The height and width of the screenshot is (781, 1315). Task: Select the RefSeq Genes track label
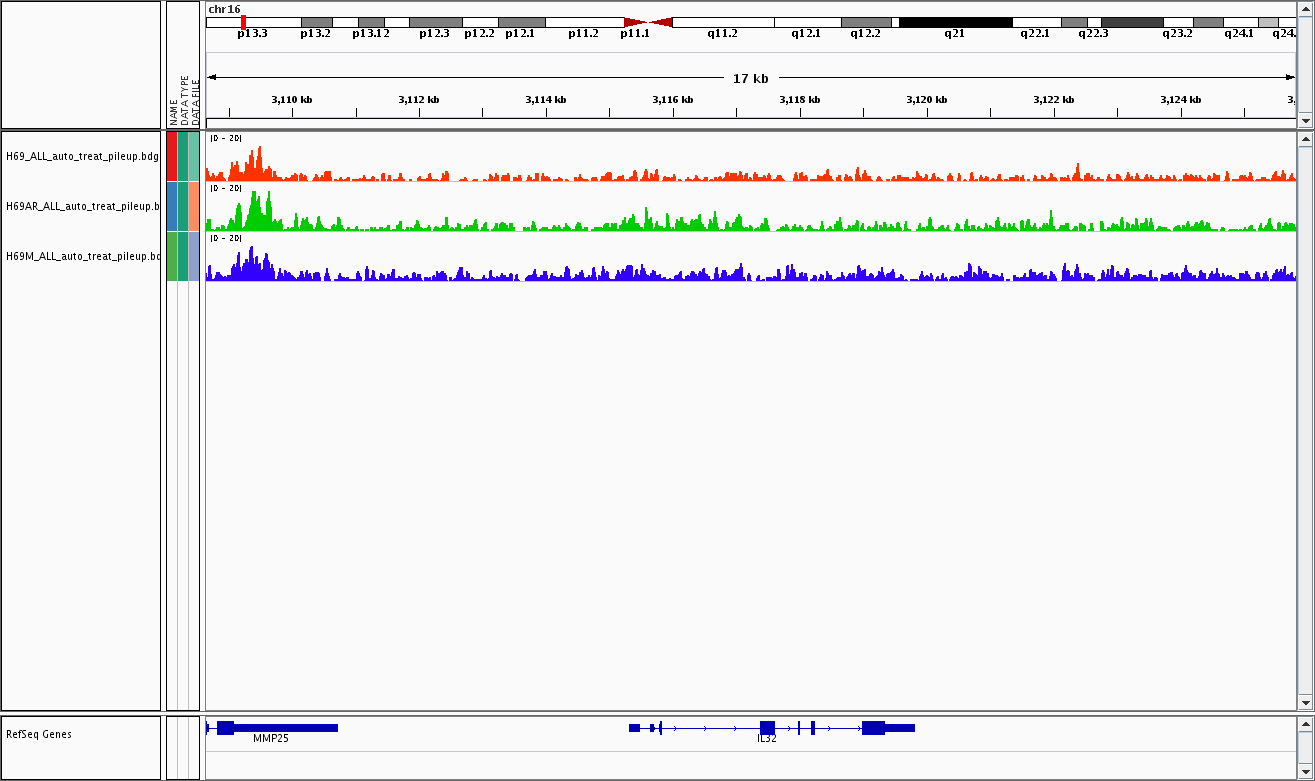(39, 734)
